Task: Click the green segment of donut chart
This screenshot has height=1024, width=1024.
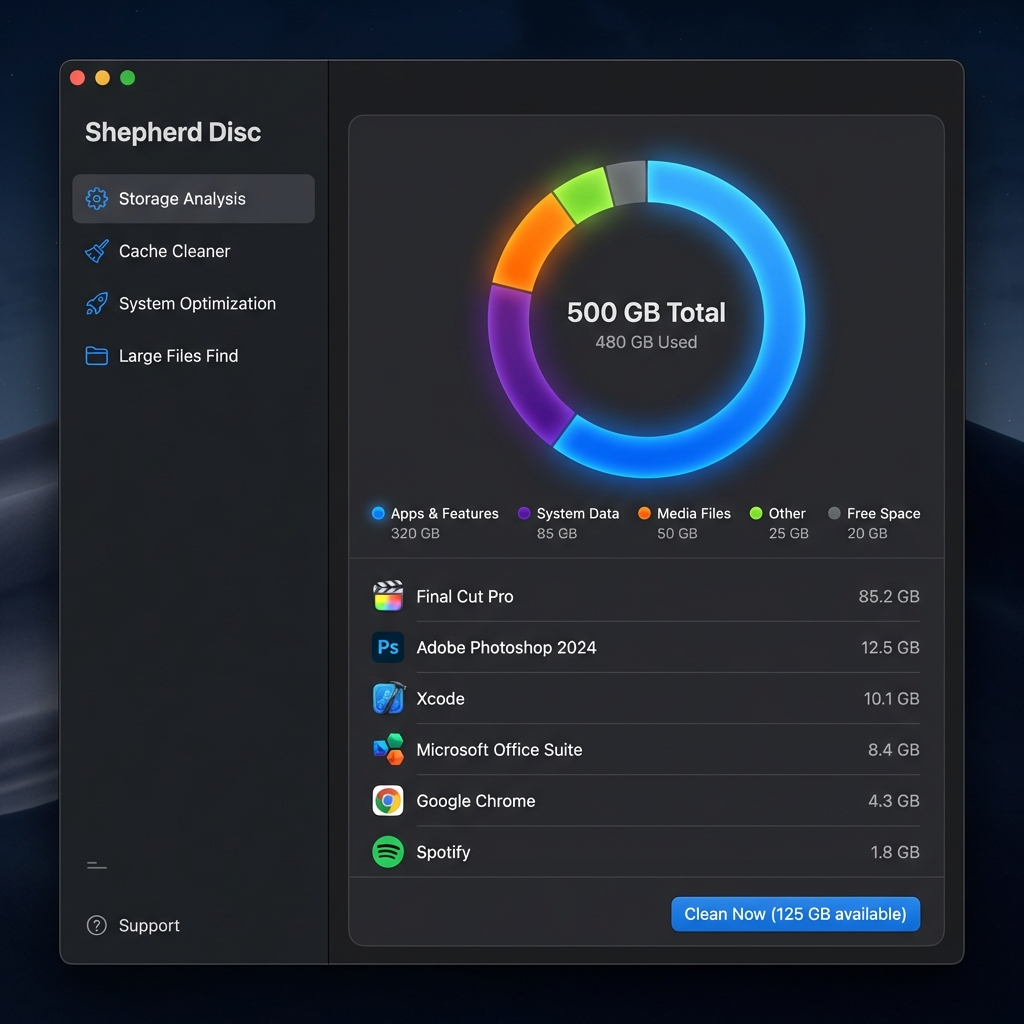Action: pos(583,195)
